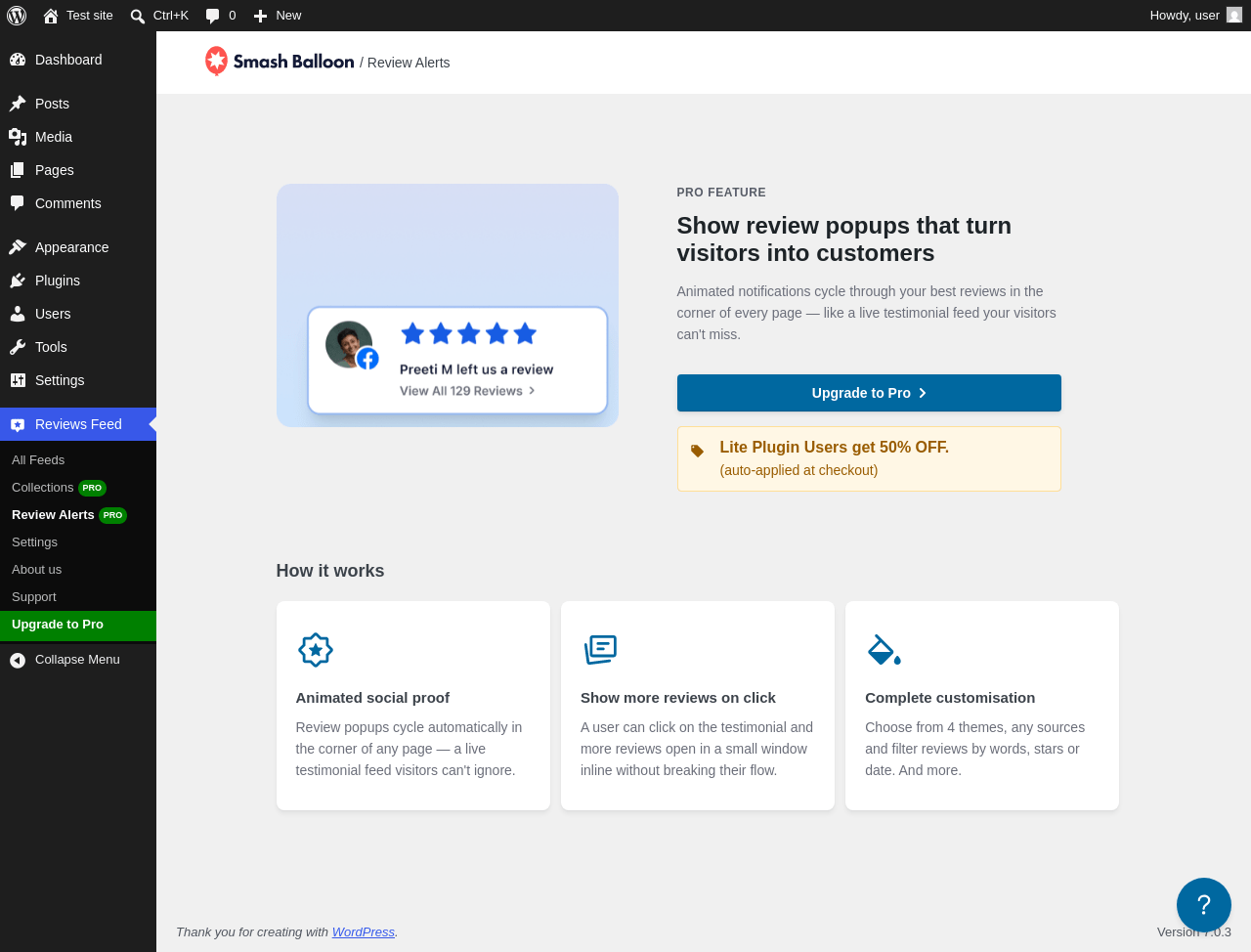This screenshot has width=1251, height=952.
Task: Click the Dashboard gauge icon
Action: pos(18,60)
